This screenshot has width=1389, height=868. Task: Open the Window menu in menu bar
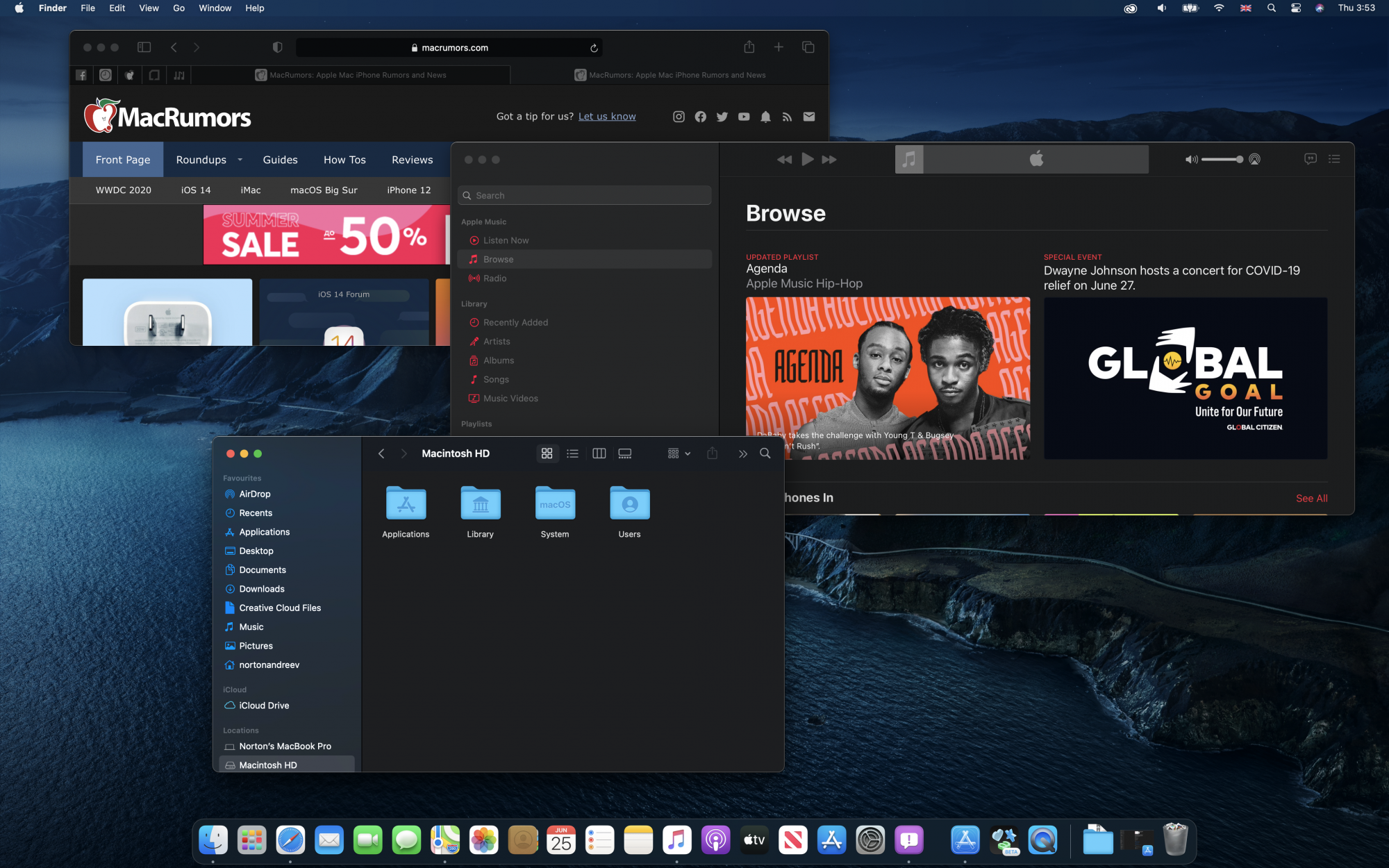tap(215, 8)
